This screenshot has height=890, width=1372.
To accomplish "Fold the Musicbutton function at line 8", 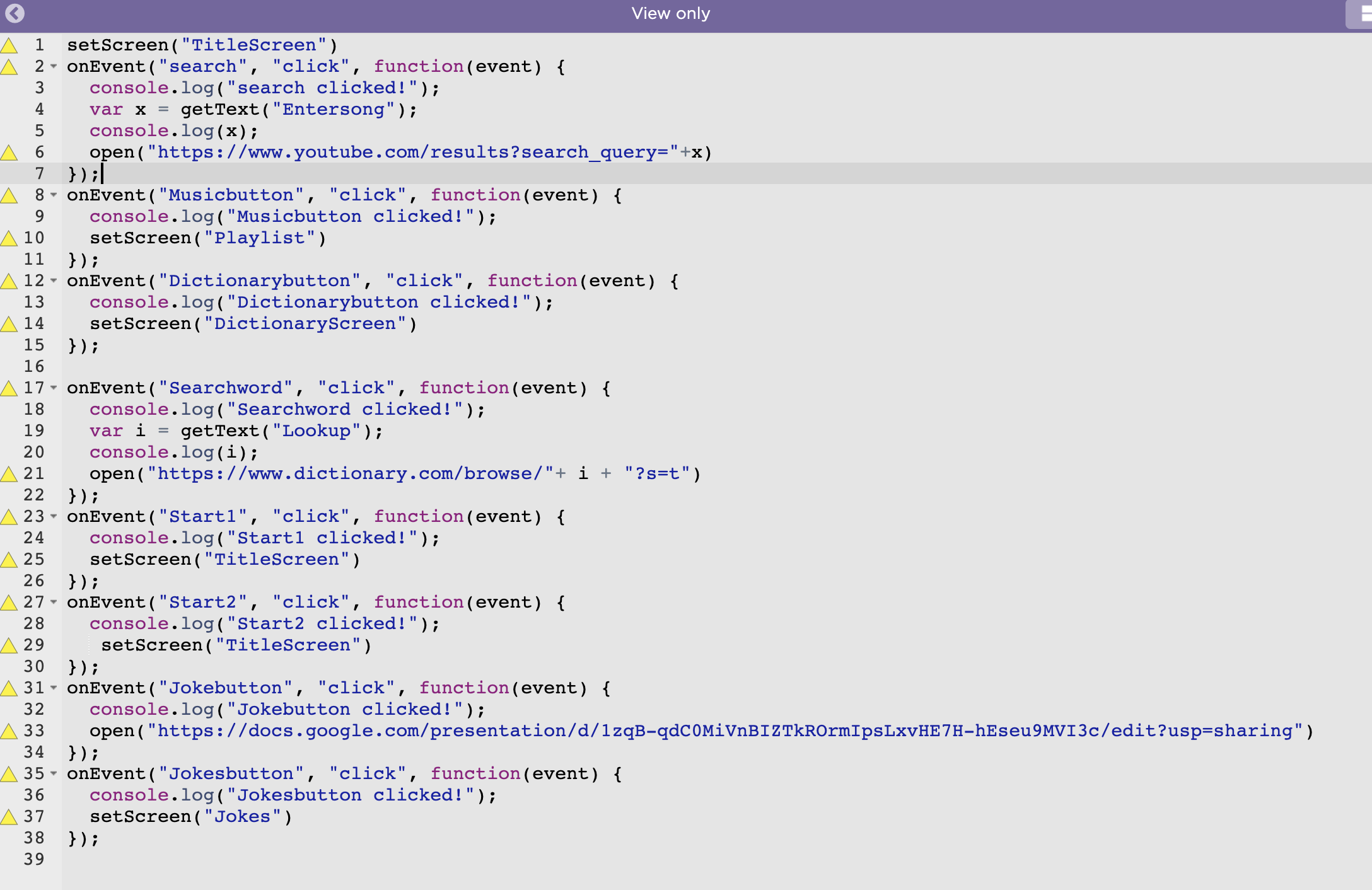I will (x=54, y=195).
